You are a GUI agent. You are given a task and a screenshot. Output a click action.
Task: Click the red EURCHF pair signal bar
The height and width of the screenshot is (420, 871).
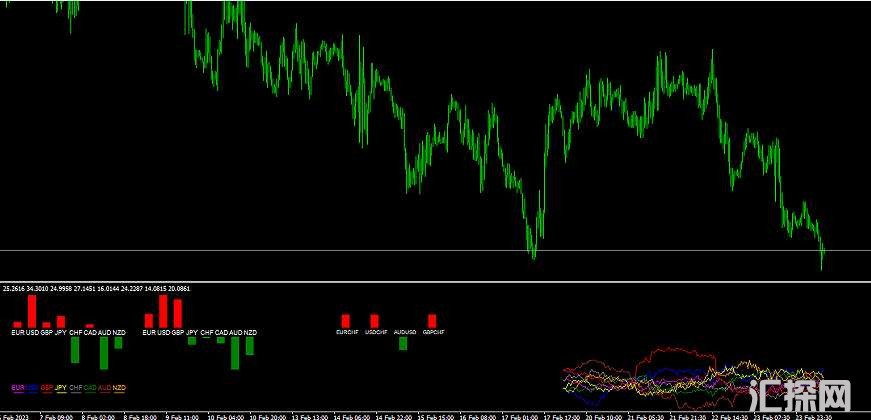[x=346, y=320]
